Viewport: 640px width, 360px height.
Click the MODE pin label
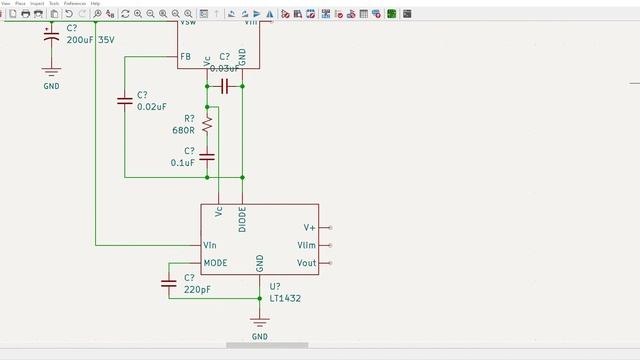click(215, 263)
